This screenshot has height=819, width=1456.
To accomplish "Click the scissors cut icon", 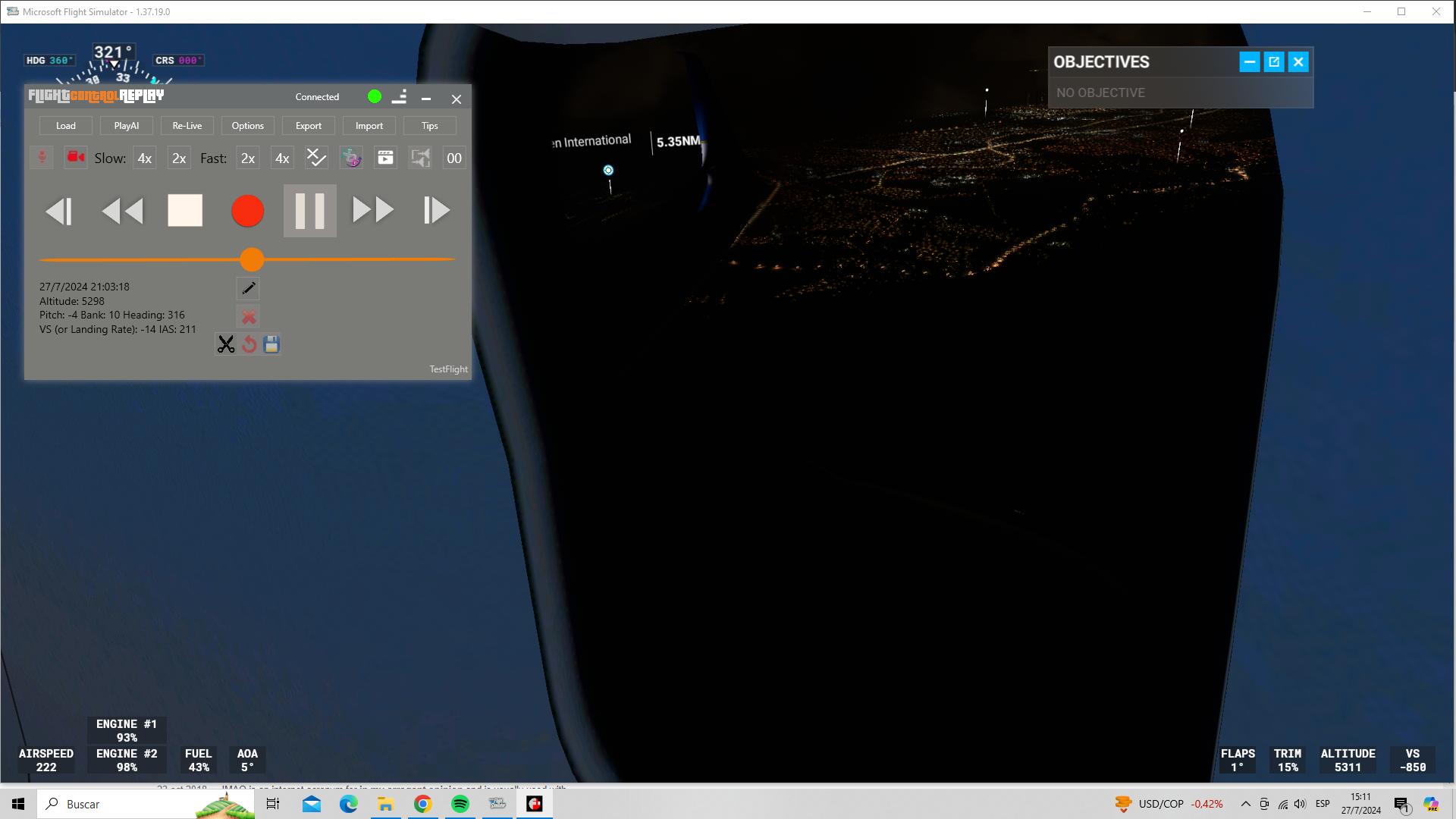I will coord(225,344).
